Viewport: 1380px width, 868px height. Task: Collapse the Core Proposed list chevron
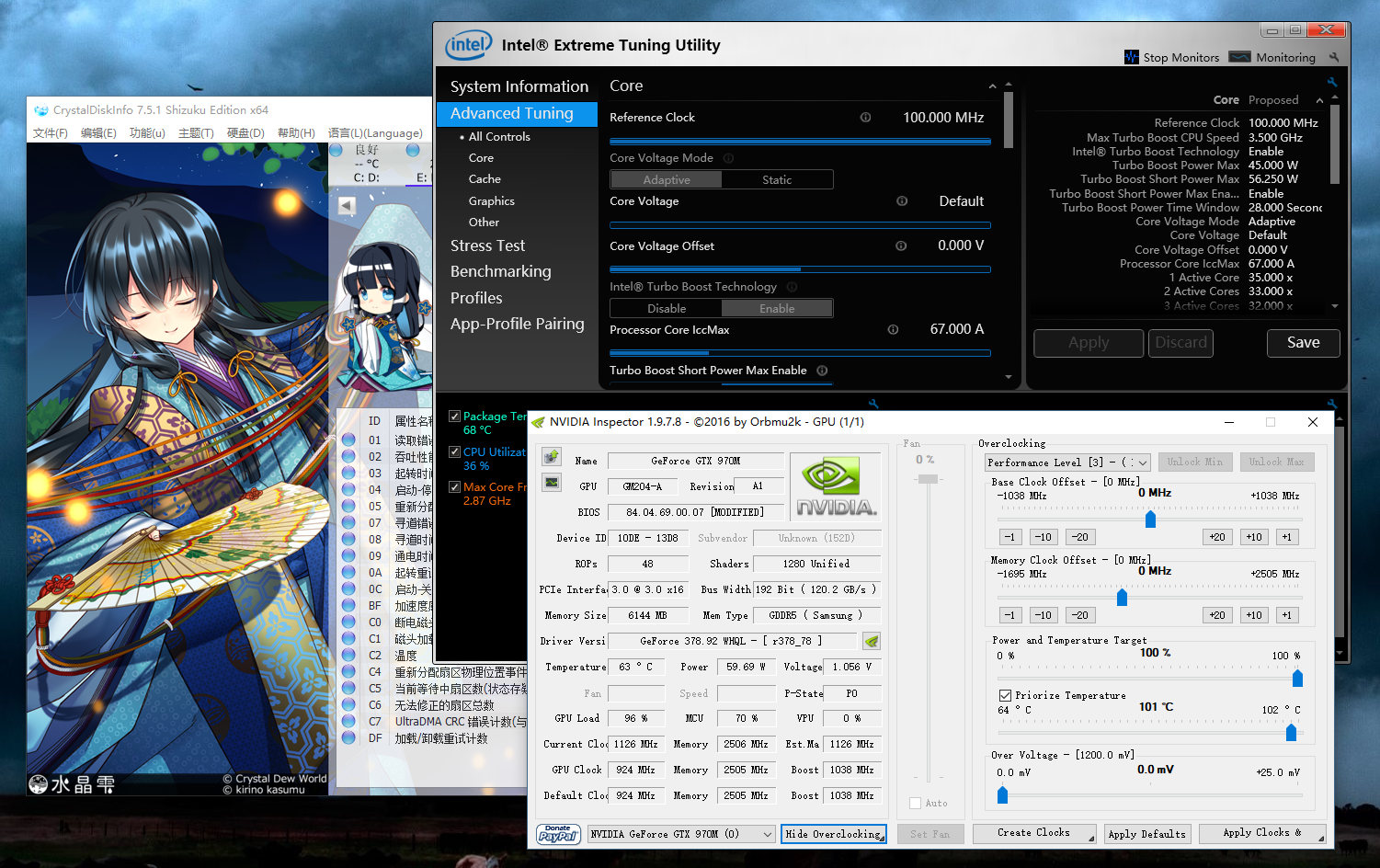point(1319,100)
